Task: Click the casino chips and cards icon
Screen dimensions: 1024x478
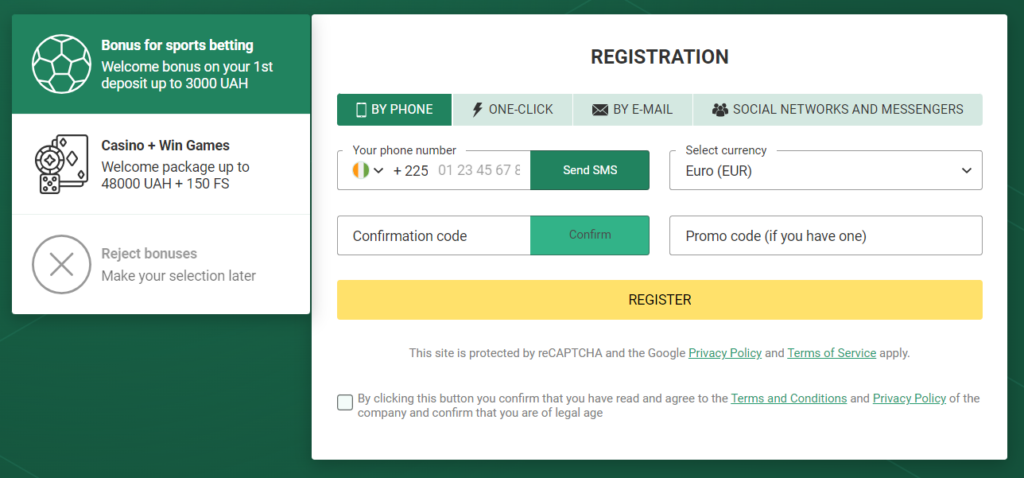Action: pyautogui.click(x=61, y=164)
